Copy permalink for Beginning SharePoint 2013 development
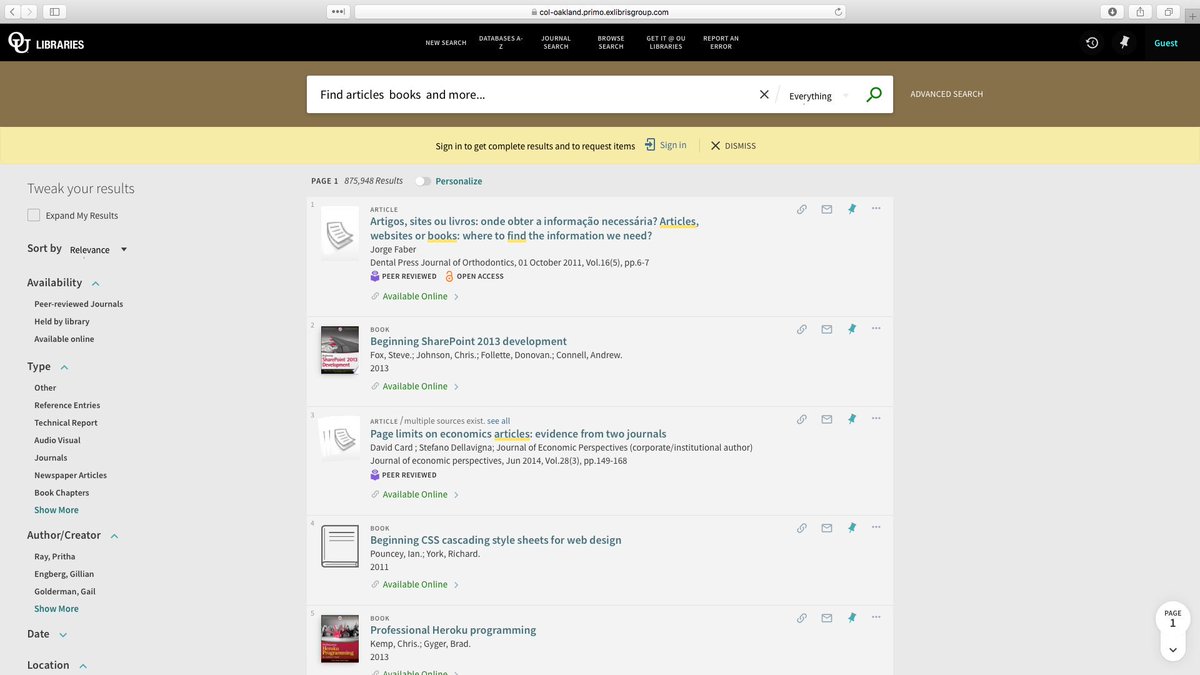Viewport: 1200px width, 675px height. (x=801, y=329)
